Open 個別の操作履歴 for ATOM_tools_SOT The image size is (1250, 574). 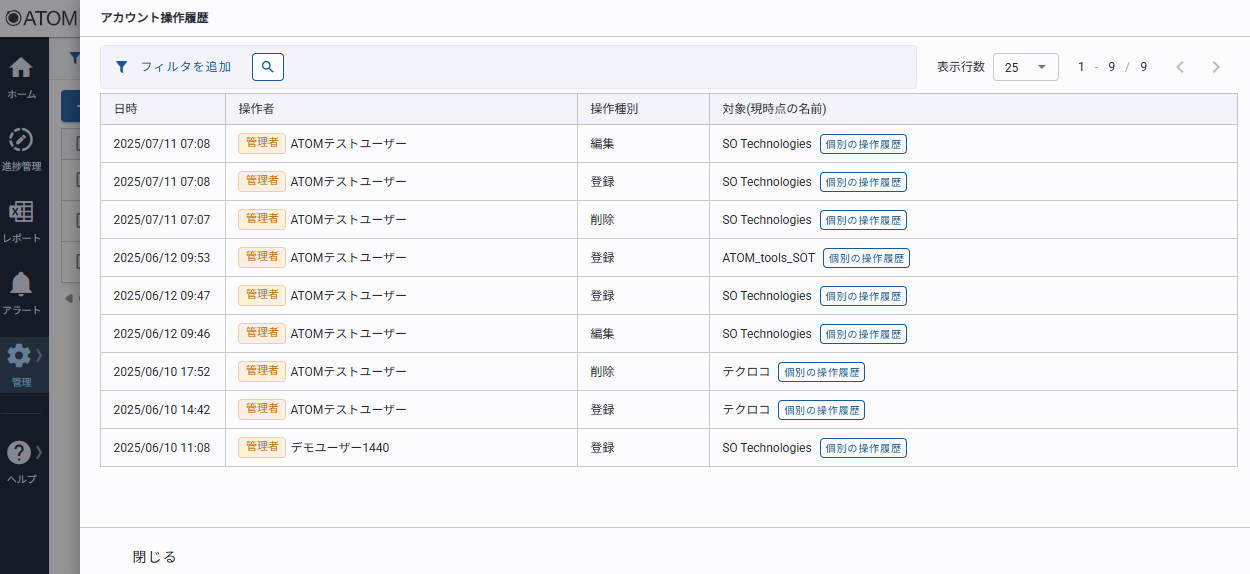pyautogui.click(x=866, y=258)
